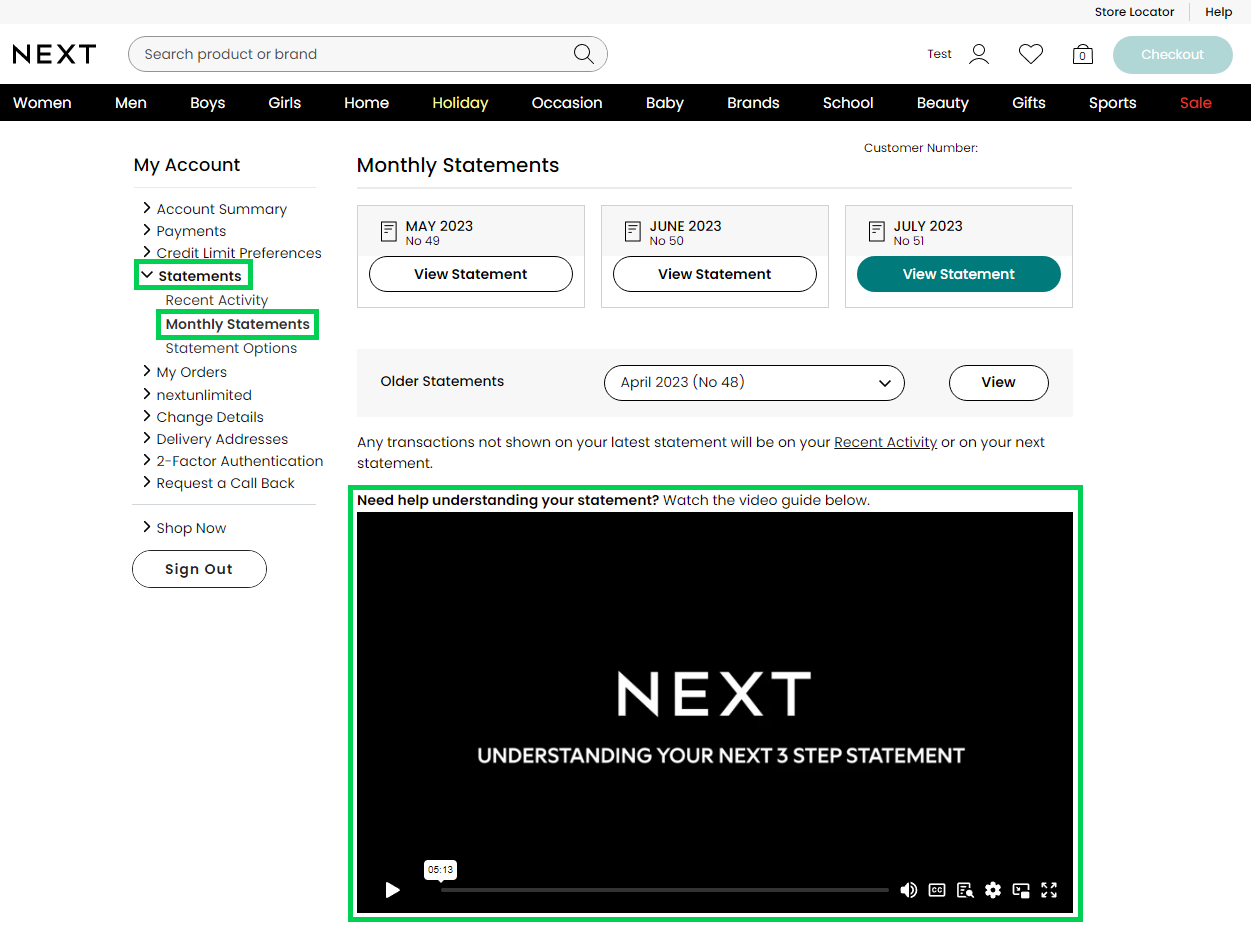Toggle closed captions on the video
The height and width of the screenshot is (926, 1251).
click(937, 890)
